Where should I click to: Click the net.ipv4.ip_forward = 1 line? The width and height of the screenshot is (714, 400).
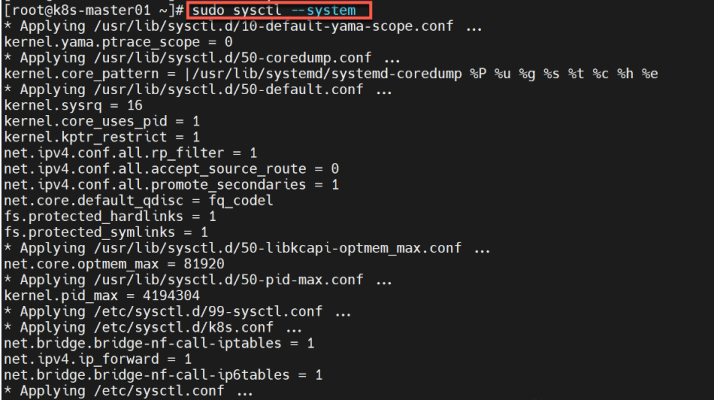pyautogui.click(x=97, y=359)
